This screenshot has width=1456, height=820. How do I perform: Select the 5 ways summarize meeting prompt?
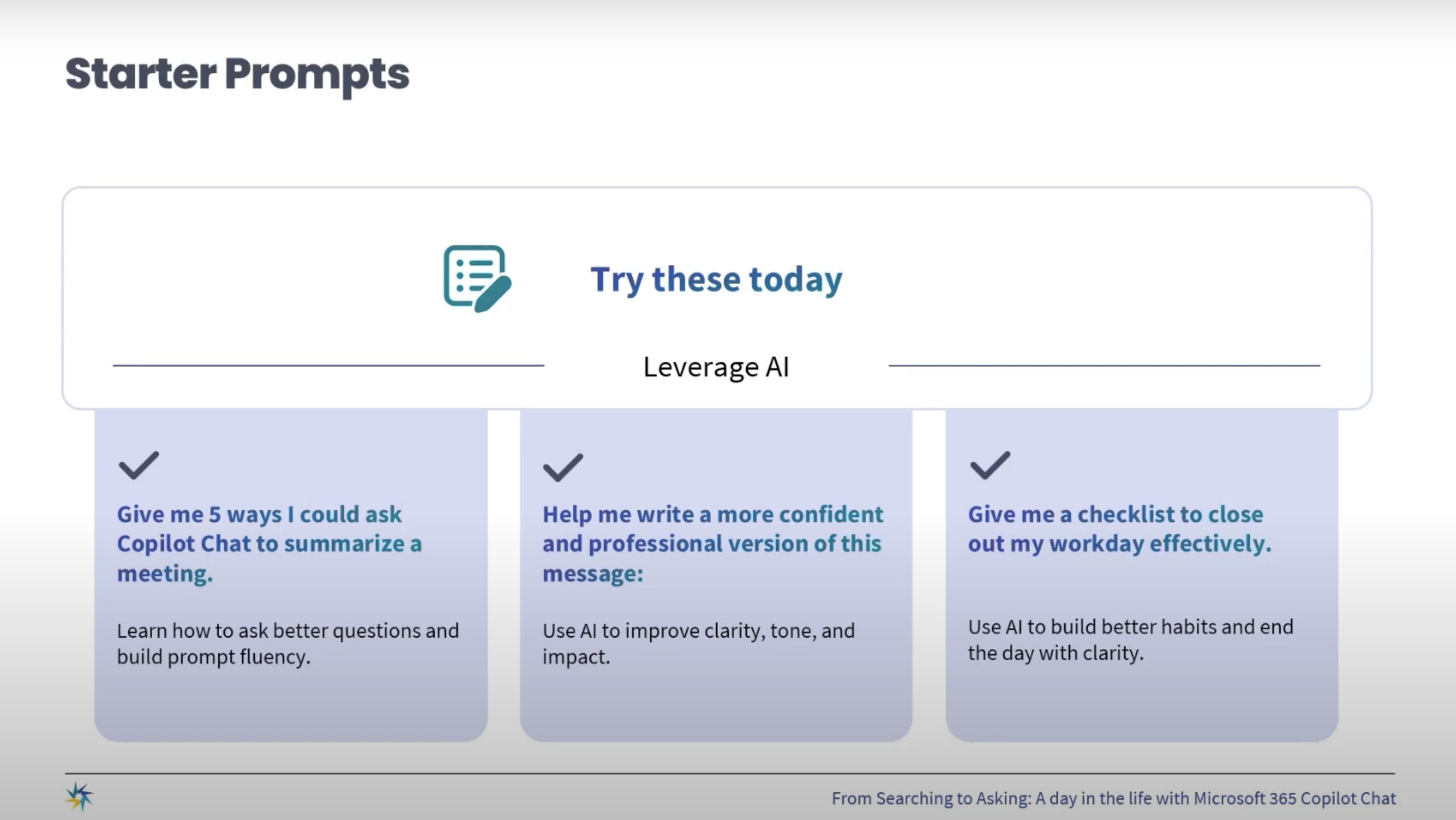(x=269, y=543)
